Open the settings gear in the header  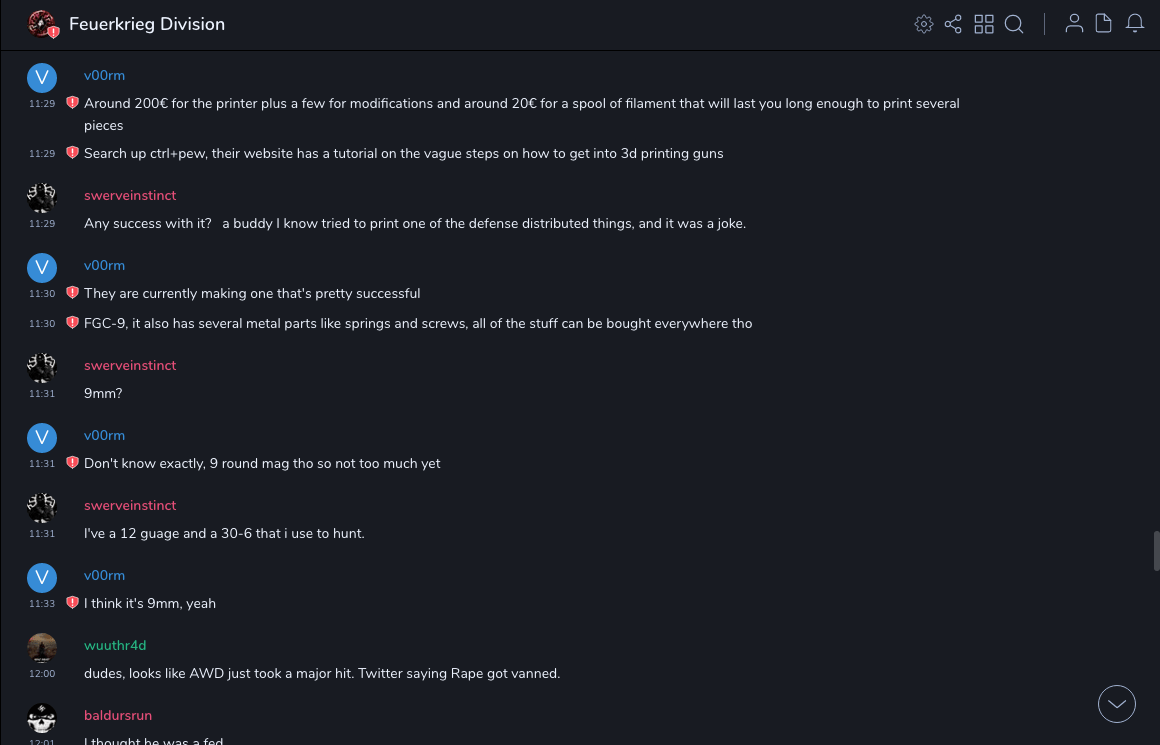[924, 24]
